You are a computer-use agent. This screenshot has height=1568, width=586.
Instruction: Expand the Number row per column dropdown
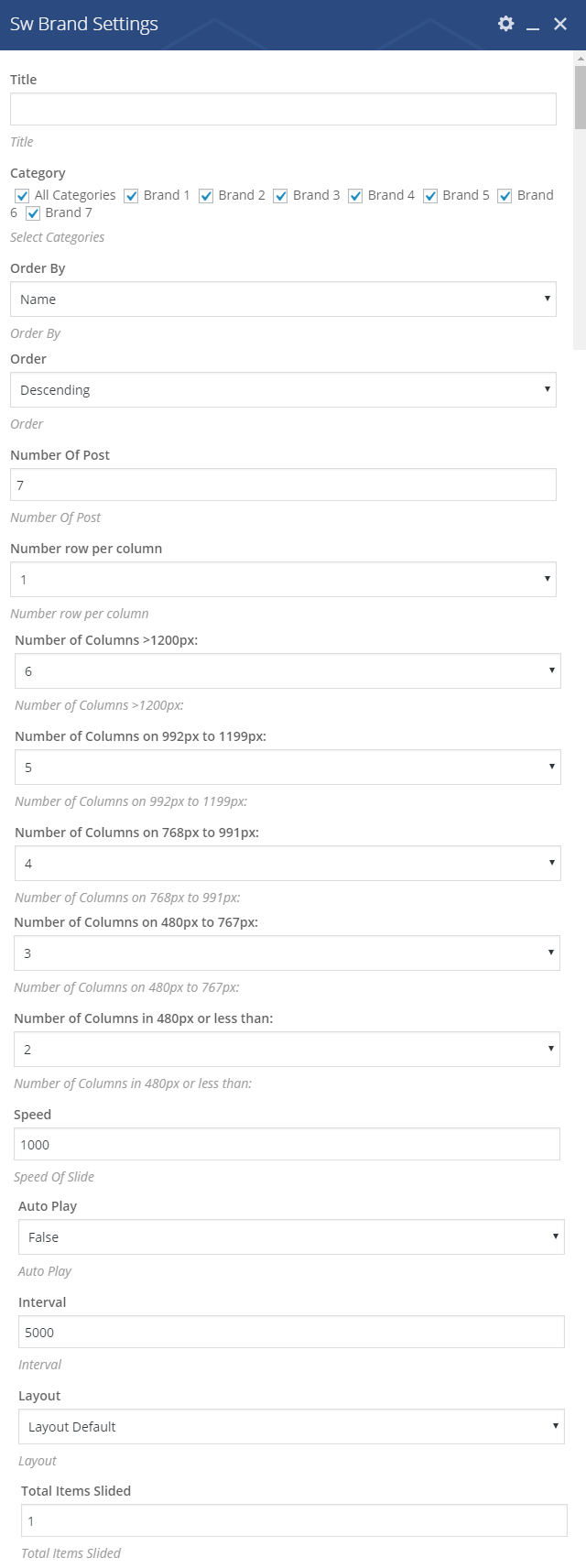click(x=283, y=580)
